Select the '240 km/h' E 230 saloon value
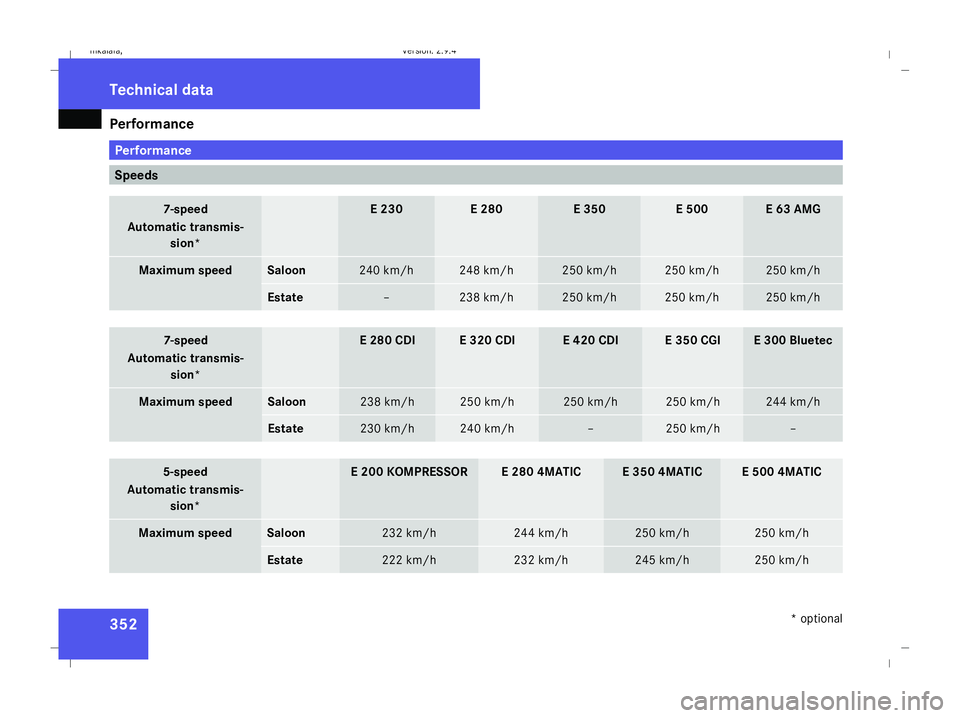This screenshot has height=718, width=960. 386,271
